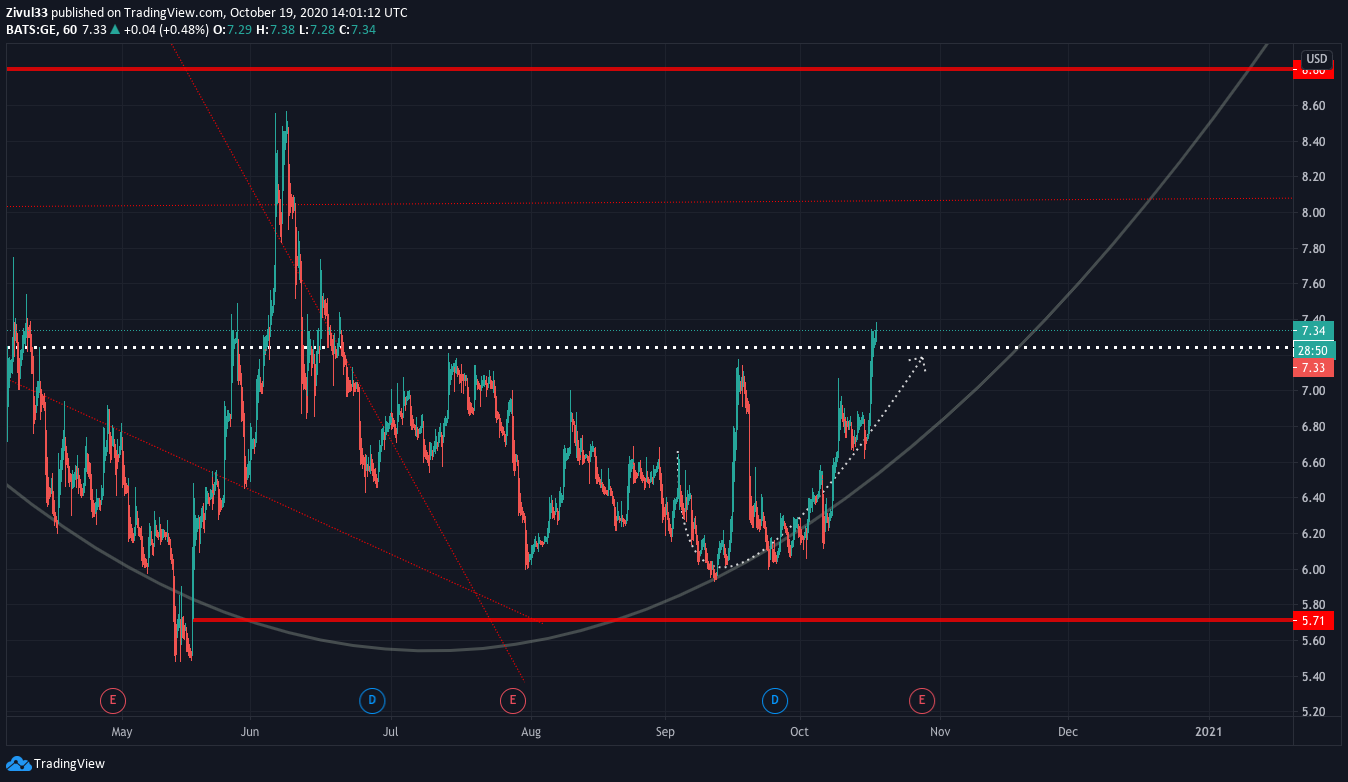Click the +0.04 (+0.48%) change value
This screenshot has height=782, width=1348.
(166, 30)
